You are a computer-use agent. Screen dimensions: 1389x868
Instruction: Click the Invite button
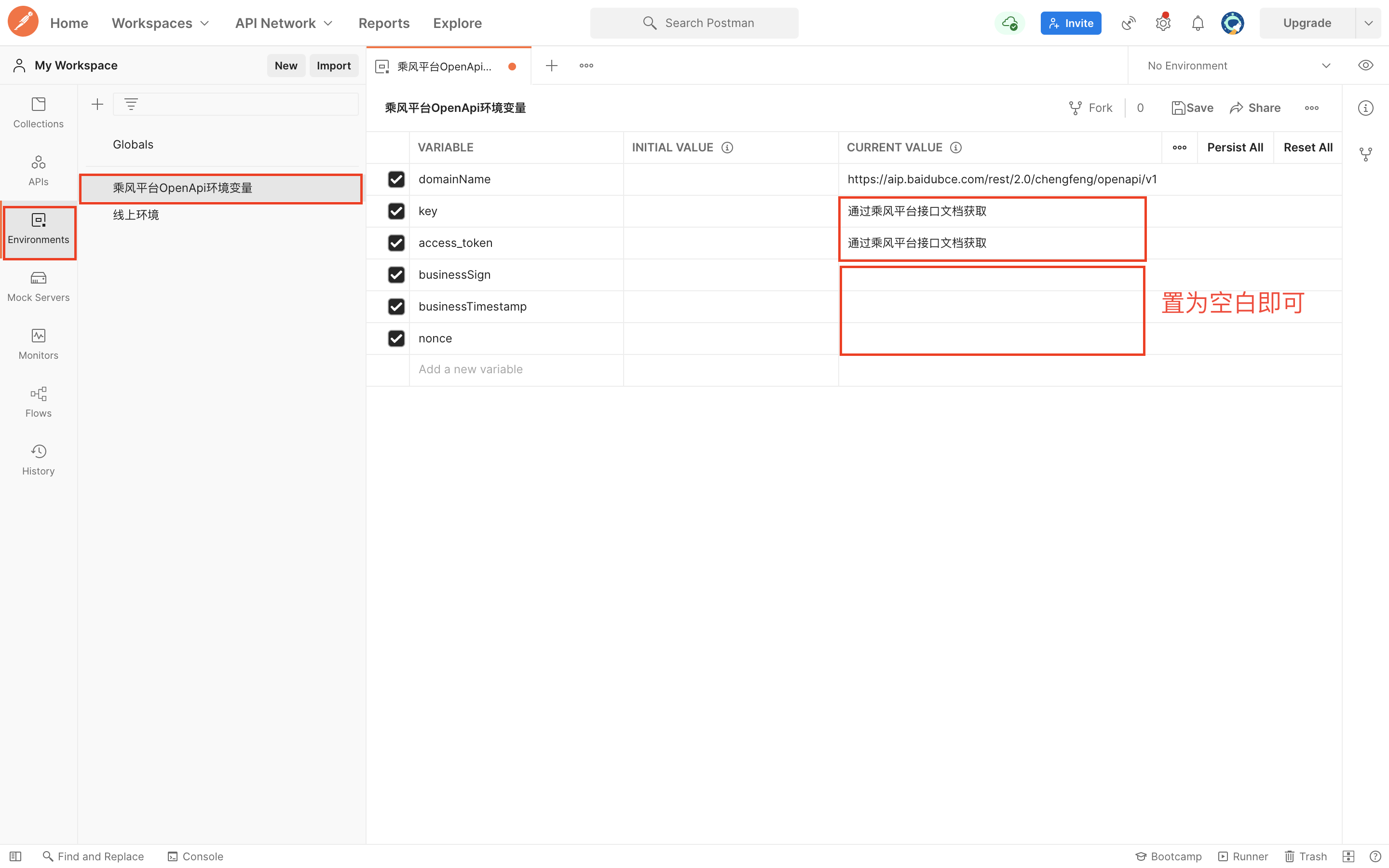(x=1071, y=23)
